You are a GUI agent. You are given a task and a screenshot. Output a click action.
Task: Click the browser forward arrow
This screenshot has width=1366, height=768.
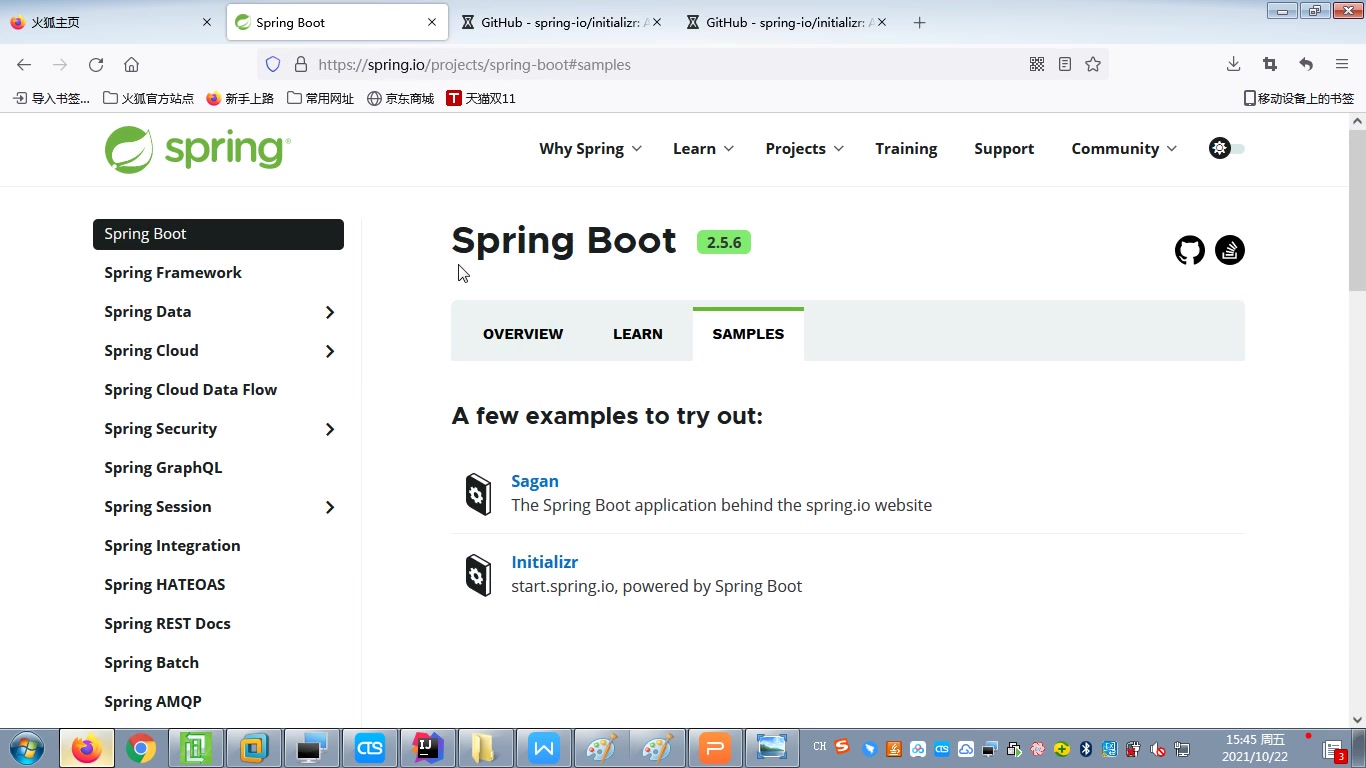tap(60, 65)
